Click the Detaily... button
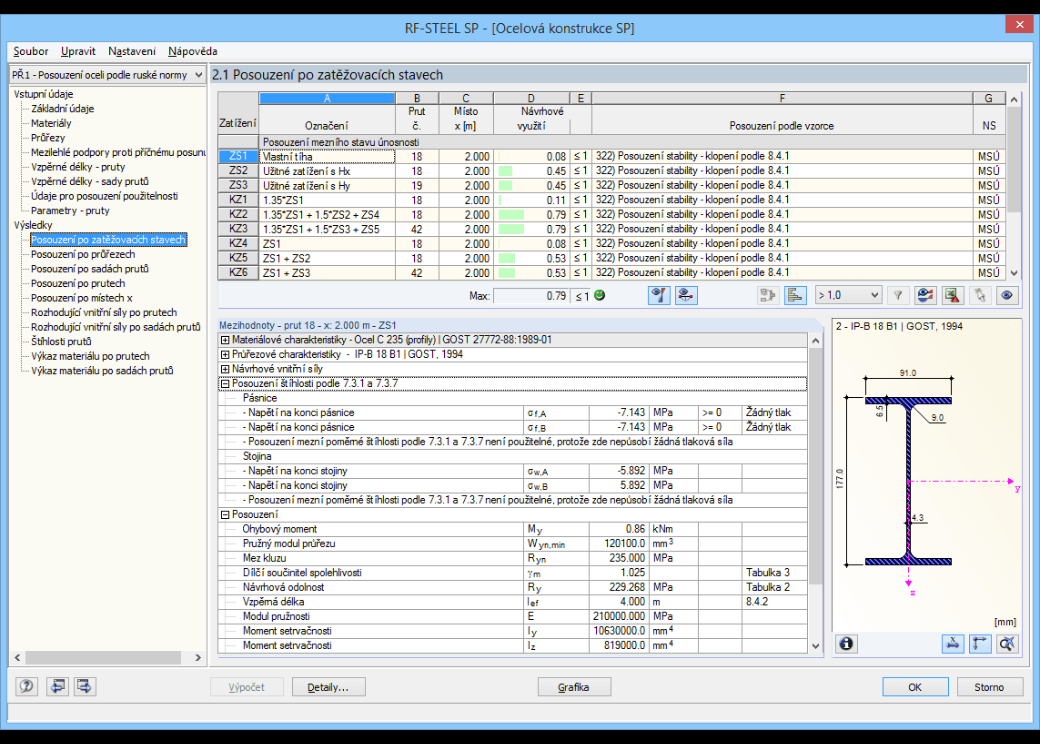1040x744 pixels. pos(328,687)
